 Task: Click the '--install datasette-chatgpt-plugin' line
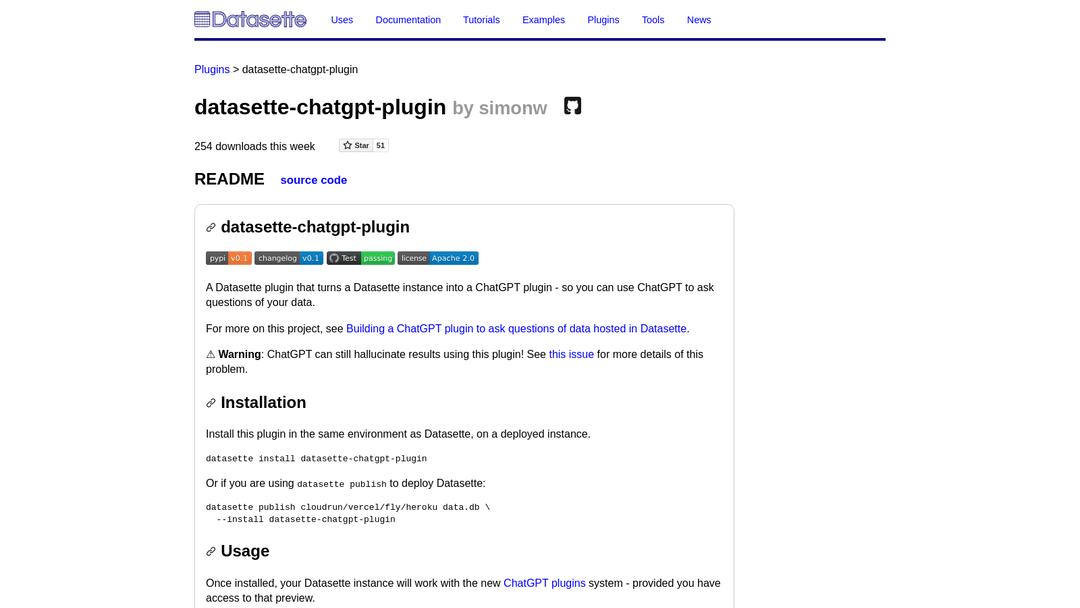pyautogui.click(x=306, y=520)
